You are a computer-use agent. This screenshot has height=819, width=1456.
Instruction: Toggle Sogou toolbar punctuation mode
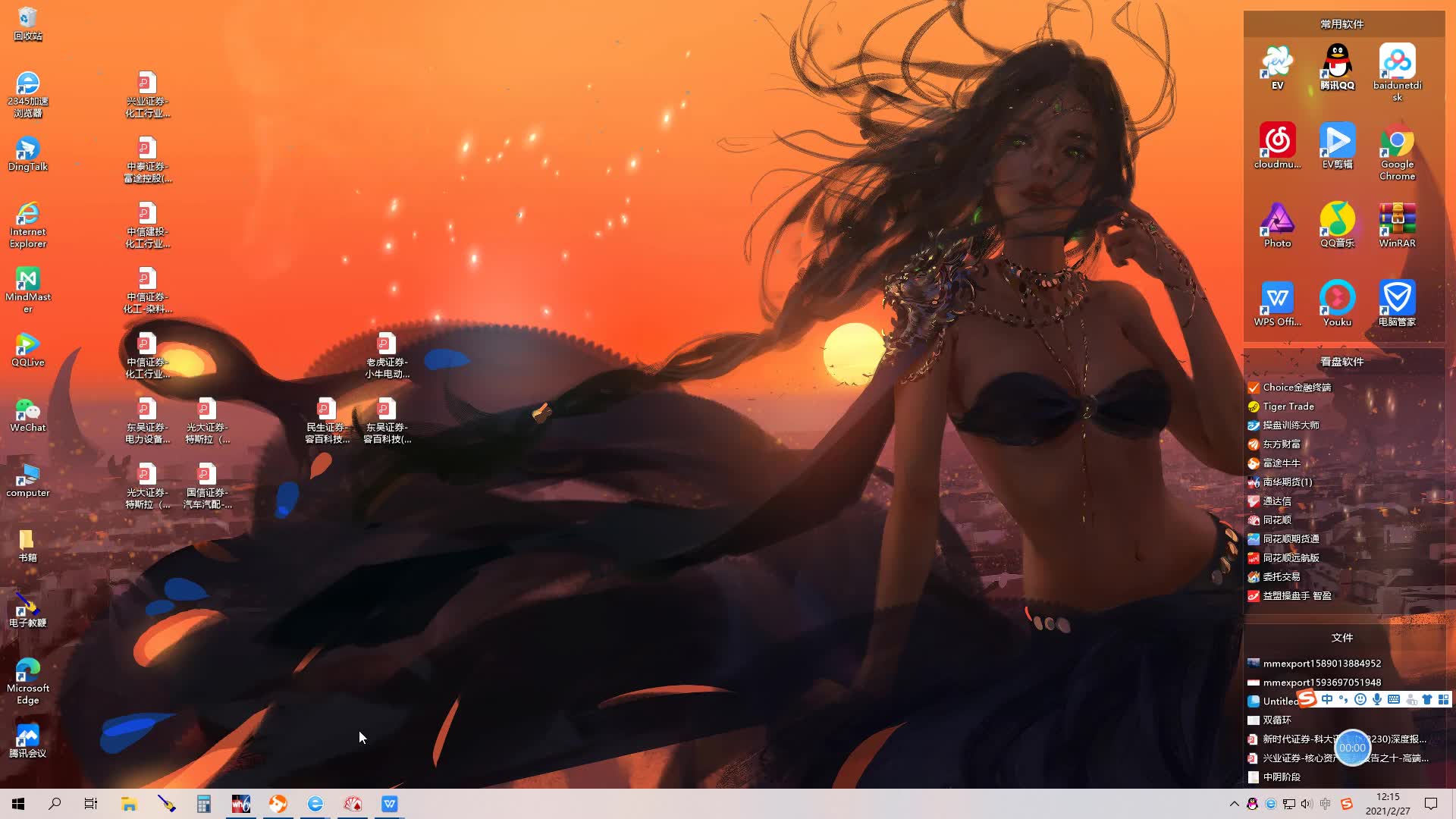point(1343,699)
